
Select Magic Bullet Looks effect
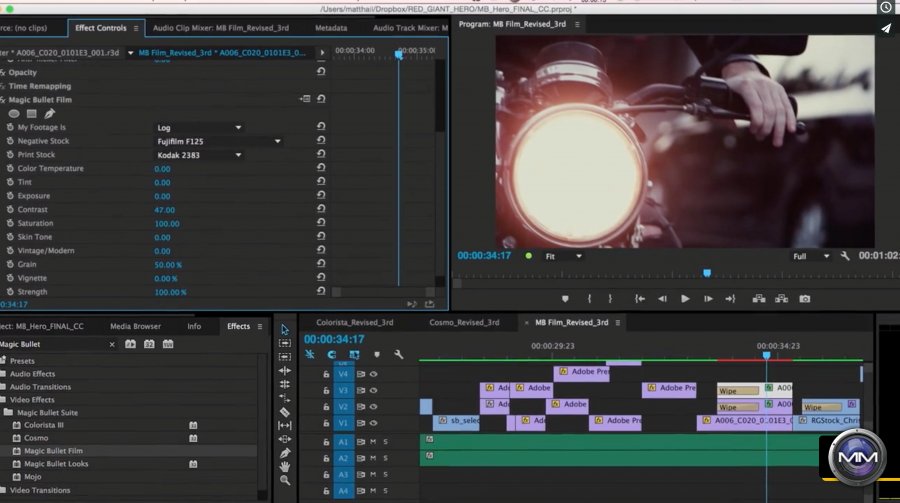(56, 463)
